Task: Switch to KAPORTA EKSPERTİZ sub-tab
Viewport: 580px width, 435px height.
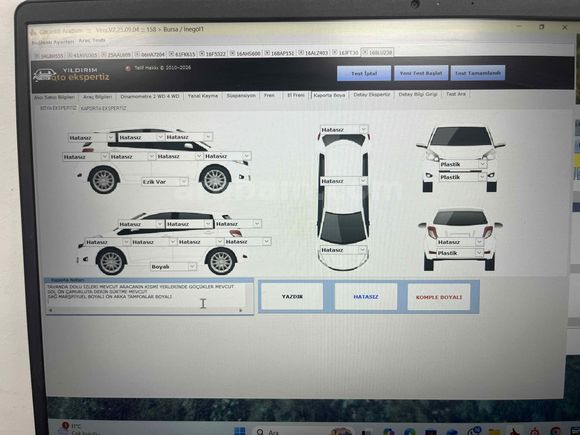Action: (x=104, y=108)
